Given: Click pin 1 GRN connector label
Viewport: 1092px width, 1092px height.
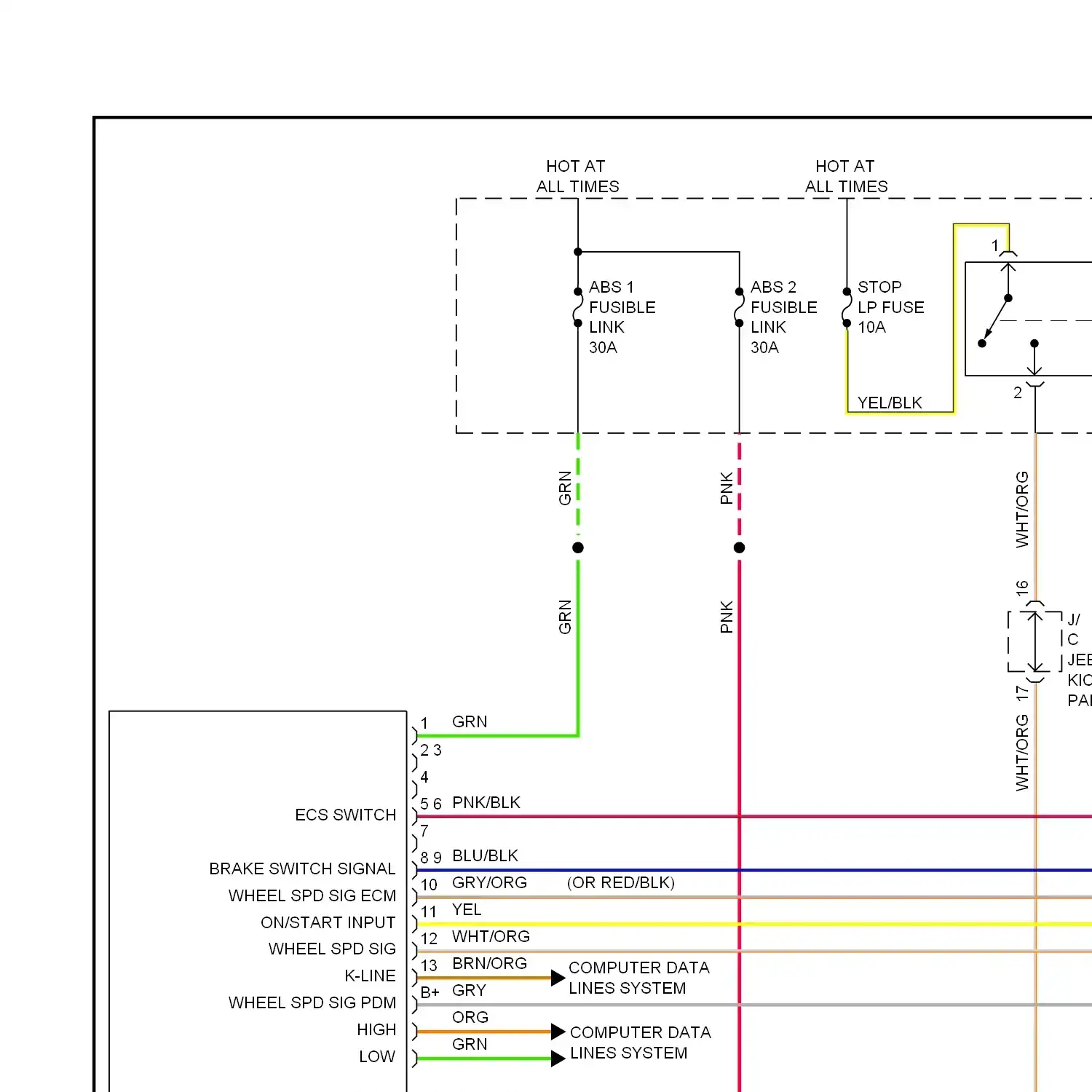Looking at the screenshot, I should [x=470, y=721].
